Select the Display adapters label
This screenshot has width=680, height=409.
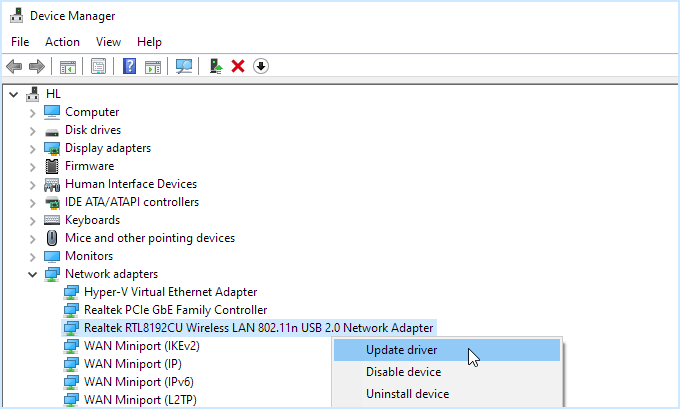(108, 148)
